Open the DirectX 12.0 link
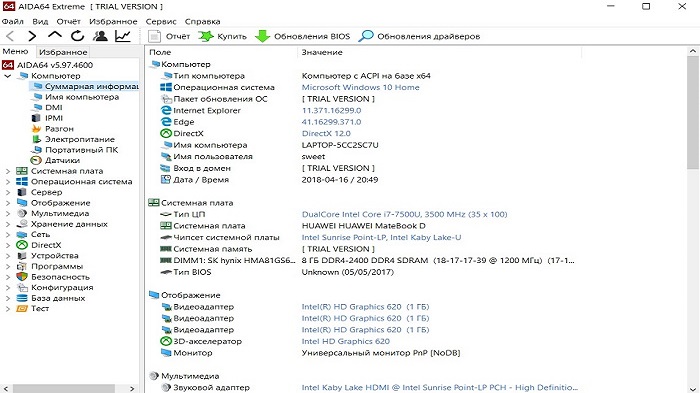This screenshot has height=393, width=700. (x=326, y=134)
